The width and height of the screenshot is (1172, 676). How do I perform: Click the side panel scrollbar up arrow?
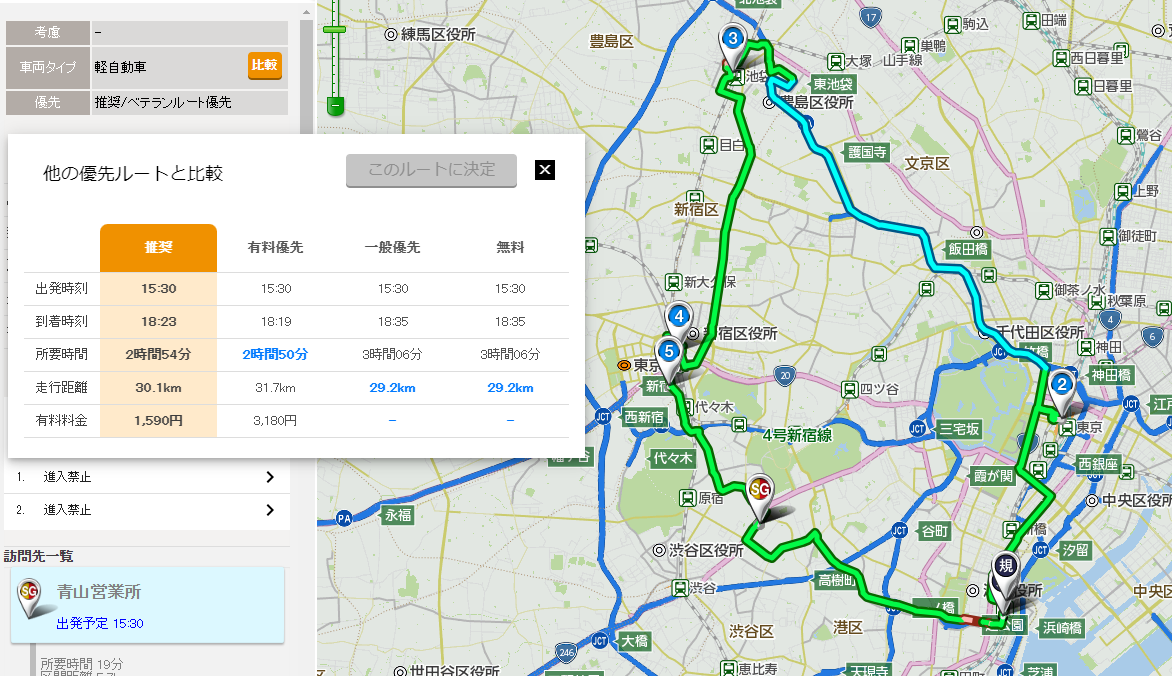coord(306,12)
